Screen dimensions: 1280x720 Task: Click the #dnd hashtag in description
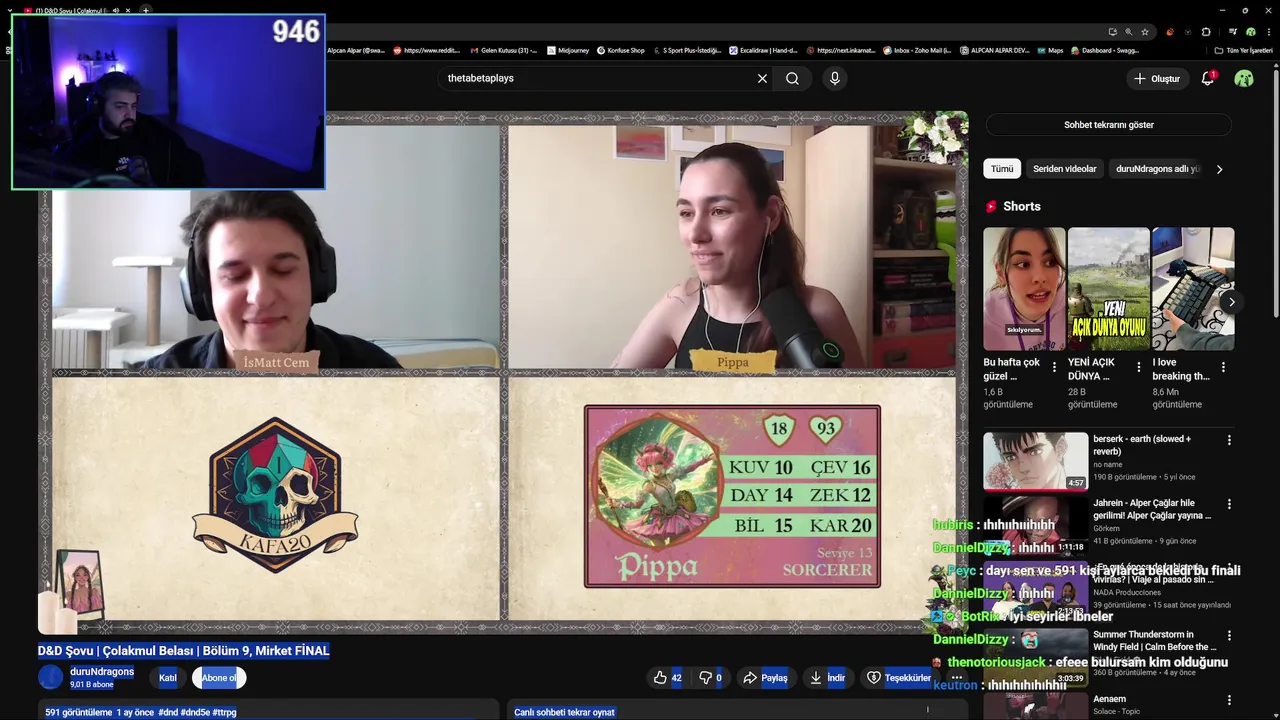167,712
